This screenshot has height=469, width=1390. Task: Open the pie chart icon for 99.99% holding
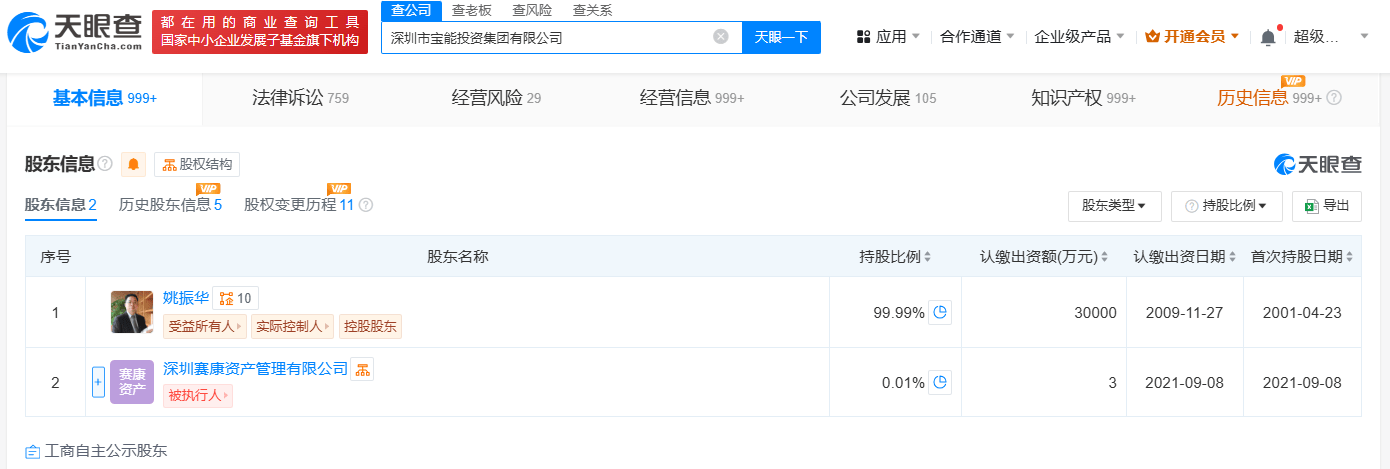tap(940, 312)
